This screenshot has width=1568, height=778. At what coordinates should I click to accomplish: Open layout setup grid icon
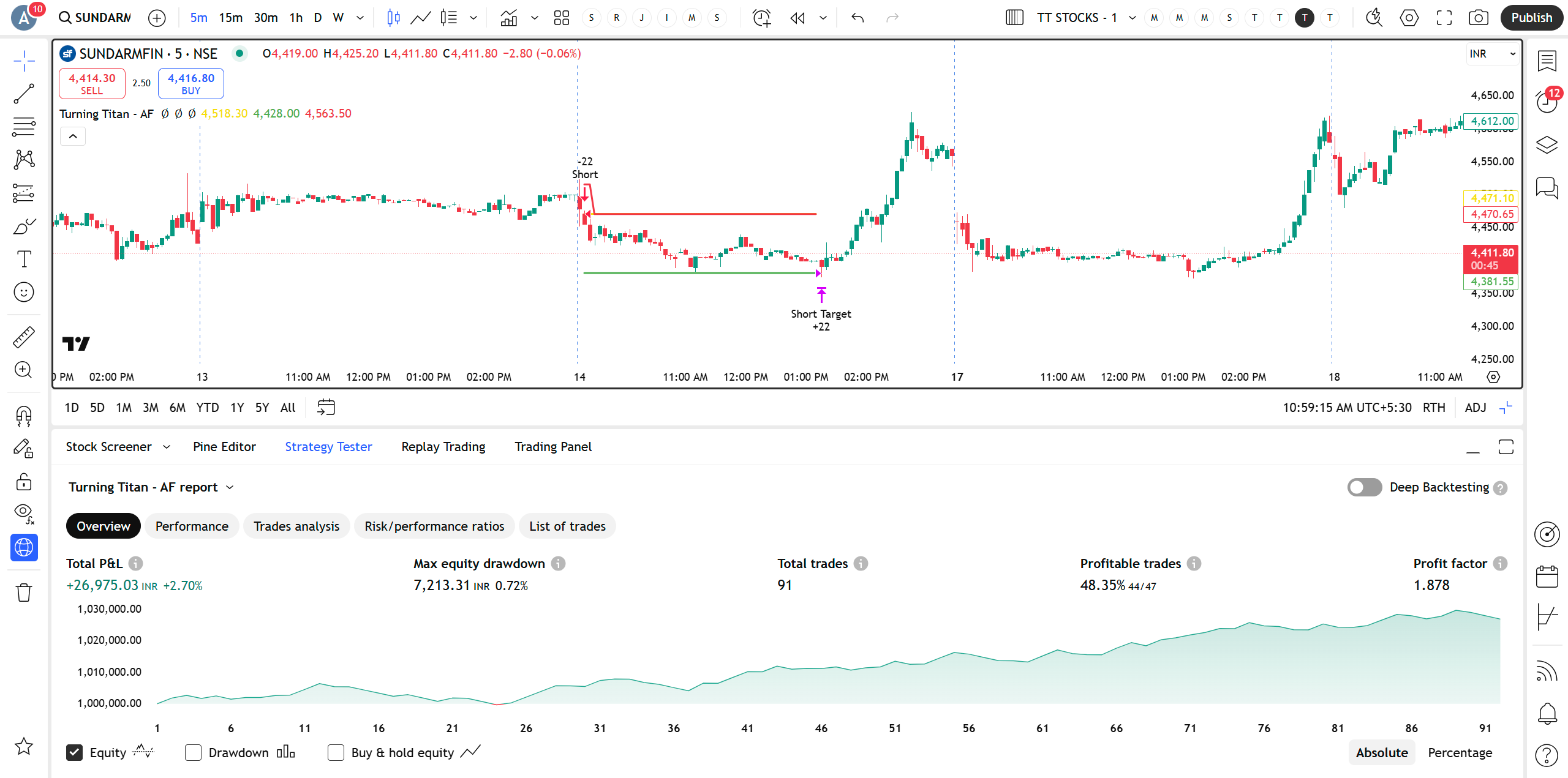coord(561,18)
